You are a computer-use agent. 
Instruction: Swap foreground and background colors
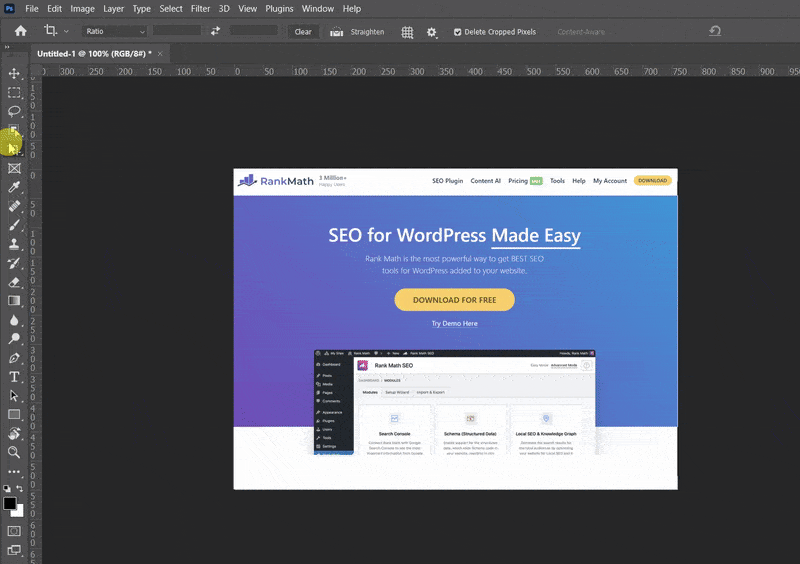(x=19, y=488)
